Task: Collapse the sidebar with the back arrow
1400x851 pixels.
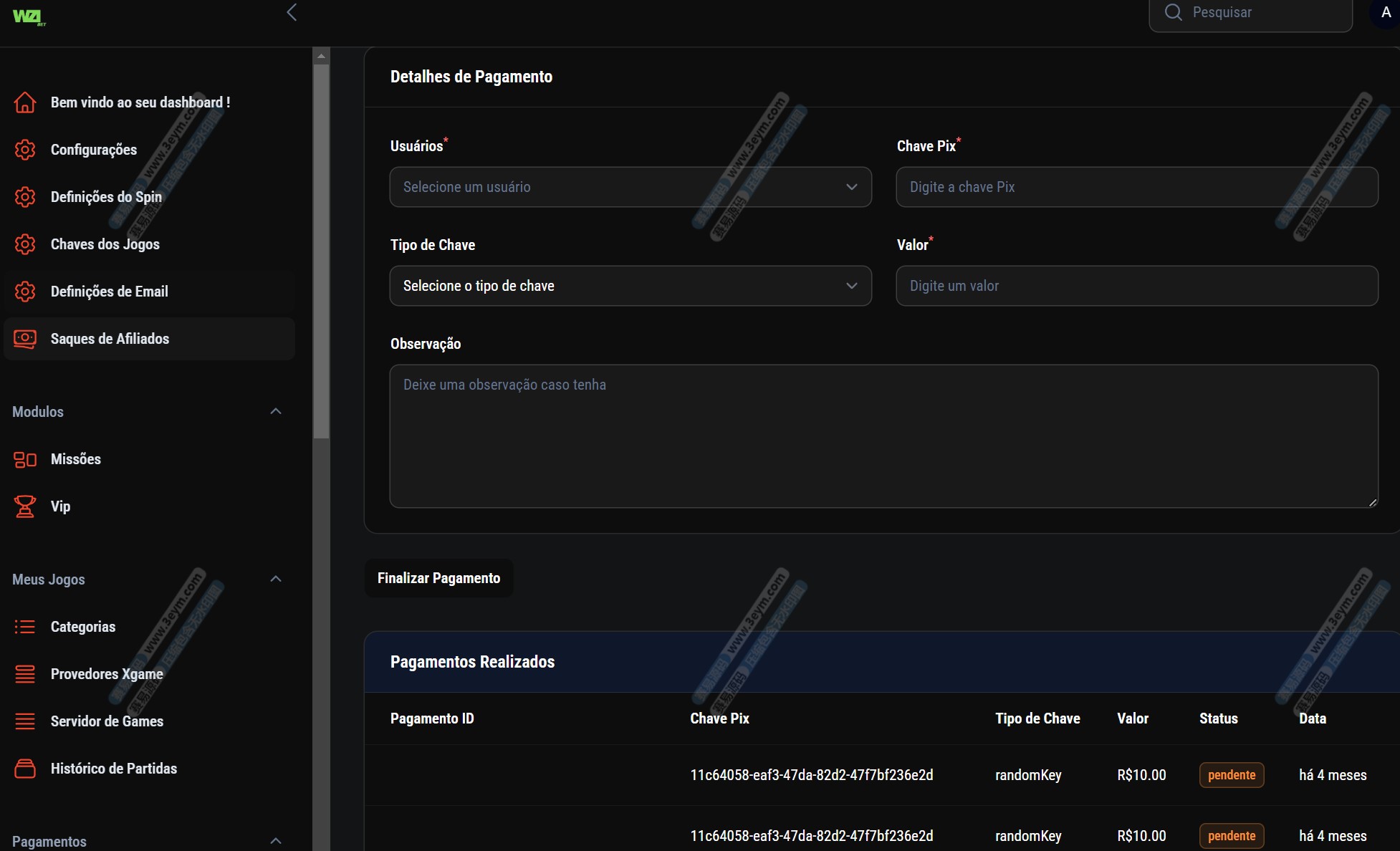Action: click(292, 12)
